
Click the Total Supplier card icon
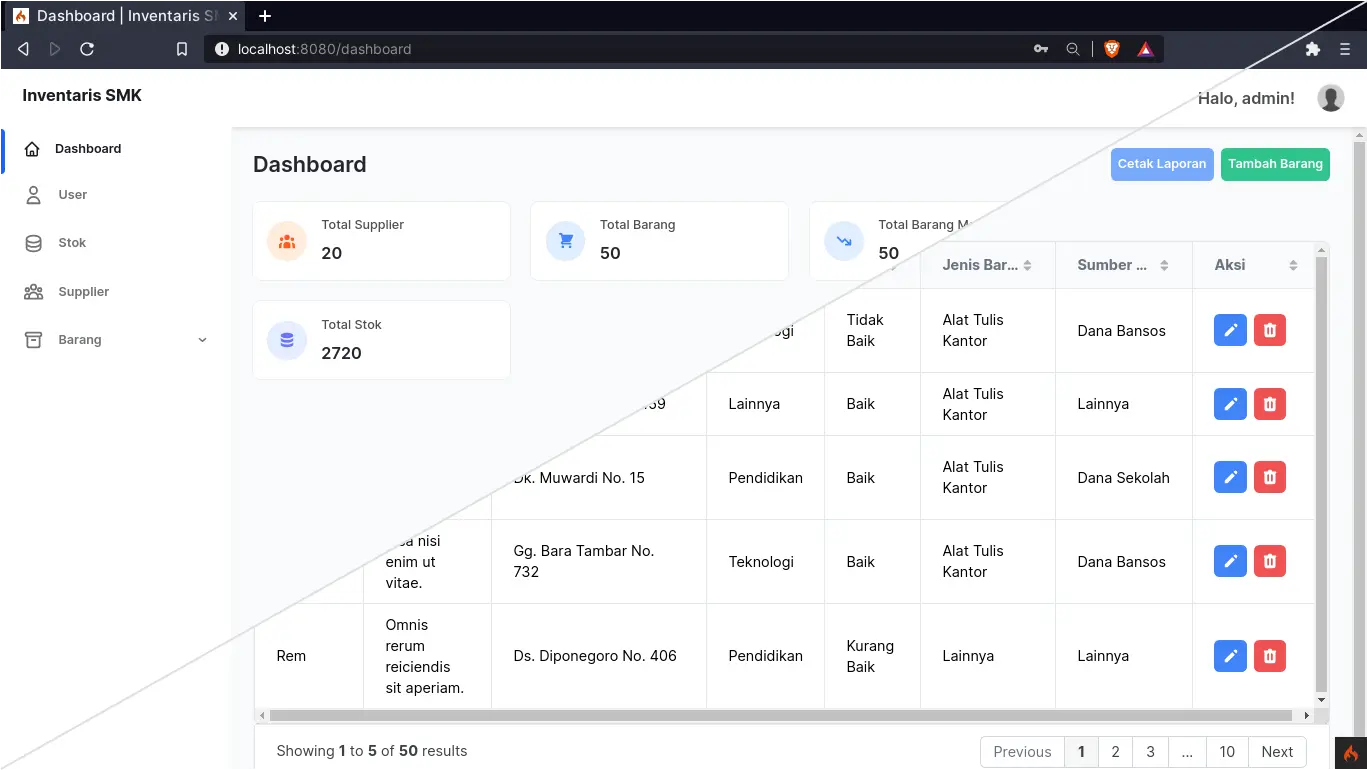287,241
